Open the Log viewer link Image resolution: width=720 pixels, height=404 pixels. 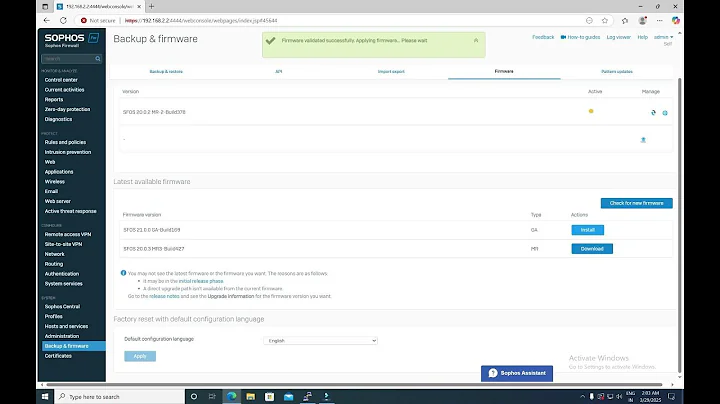point(619,37)
